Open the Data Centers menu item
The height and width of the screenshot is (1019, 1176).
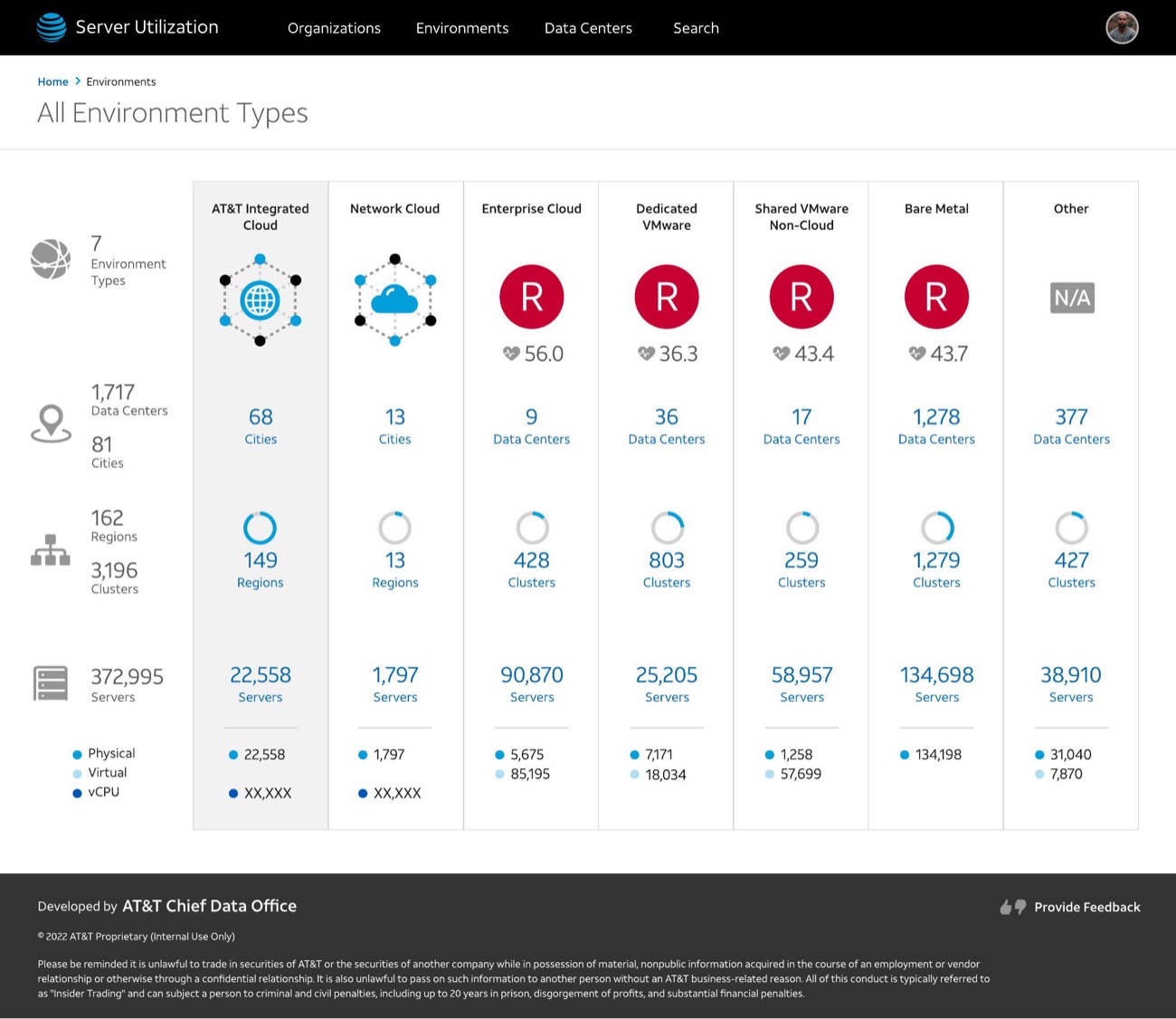click(x=588, y=28)
